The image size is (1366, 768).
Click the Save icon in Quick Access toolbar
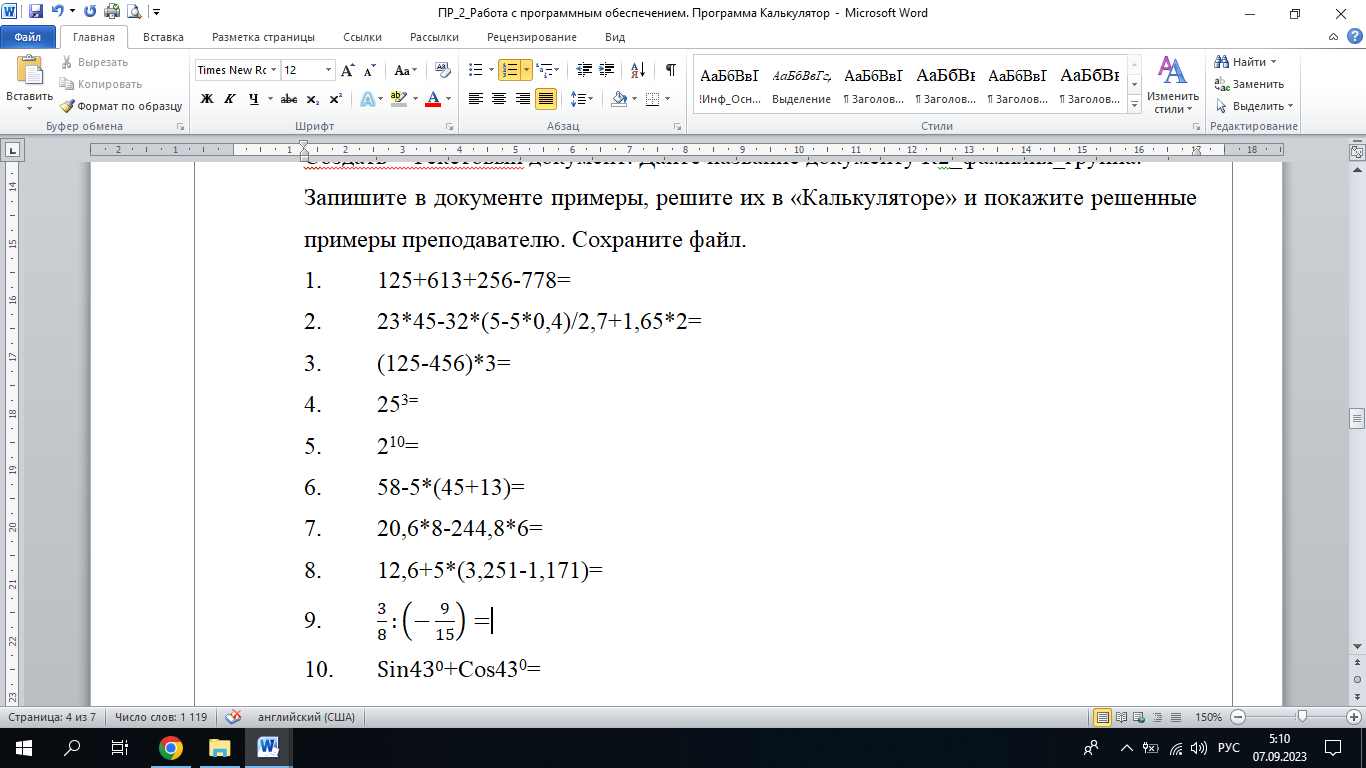tap(36, 13)
